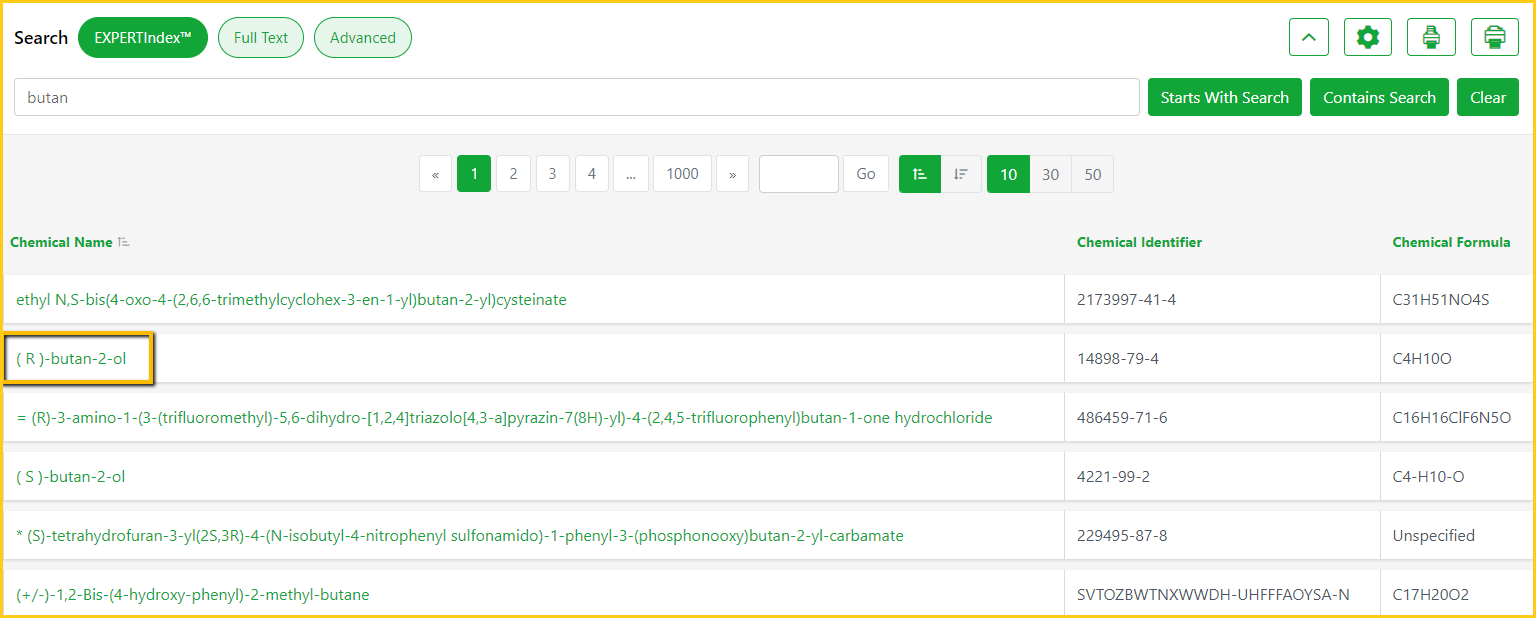Go to previous page with « arrow
Screen dimensions: 1536x618
click(435, 174)
